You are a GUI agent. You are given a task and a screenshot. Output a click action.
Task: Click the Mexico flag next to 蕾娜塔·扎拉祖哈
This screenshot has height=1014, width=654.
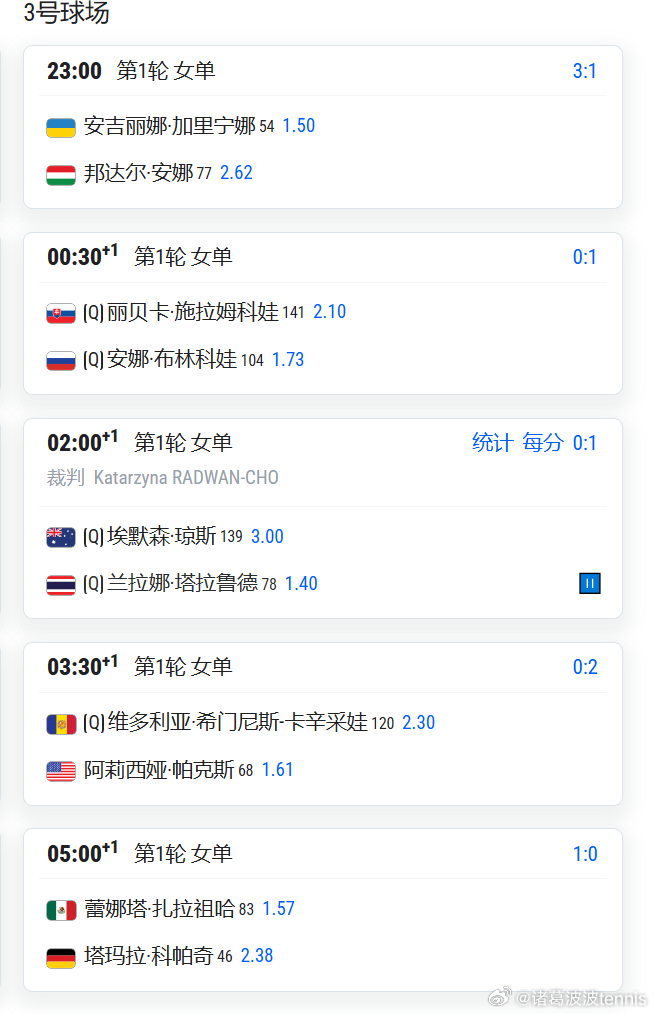(x=61, y=910)
